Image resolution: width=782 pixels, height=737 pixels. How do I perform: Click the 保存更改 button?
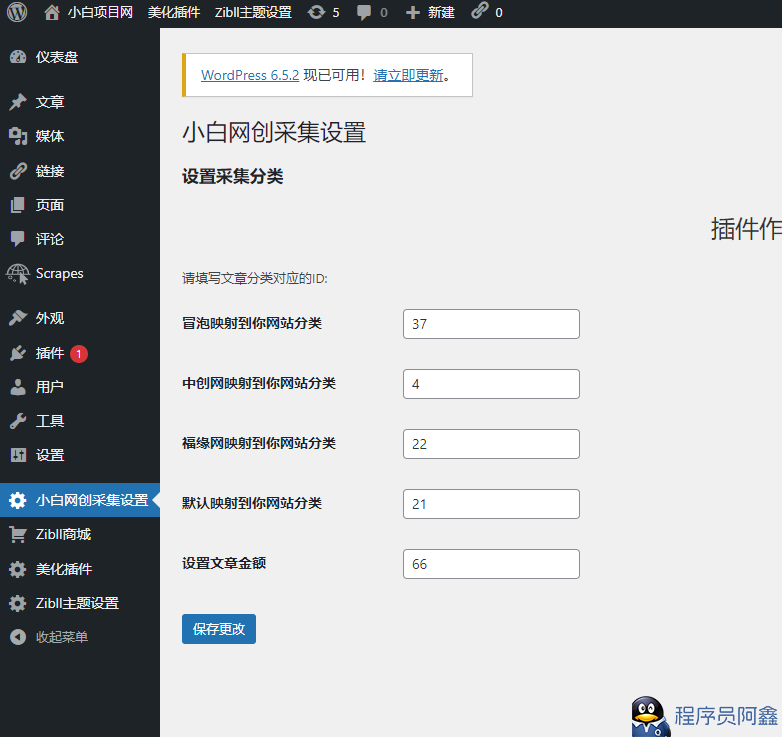[219, 629]
